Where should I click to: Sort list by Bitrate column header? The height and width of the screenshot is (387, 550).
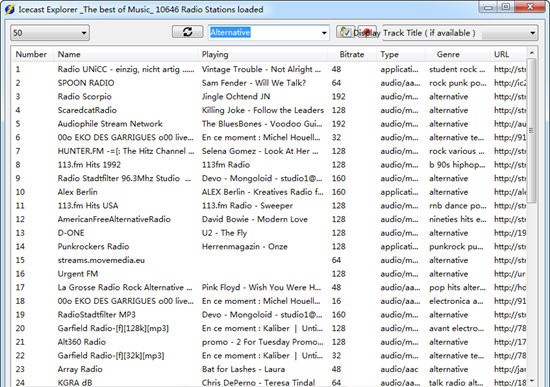(x=352, y=54)
